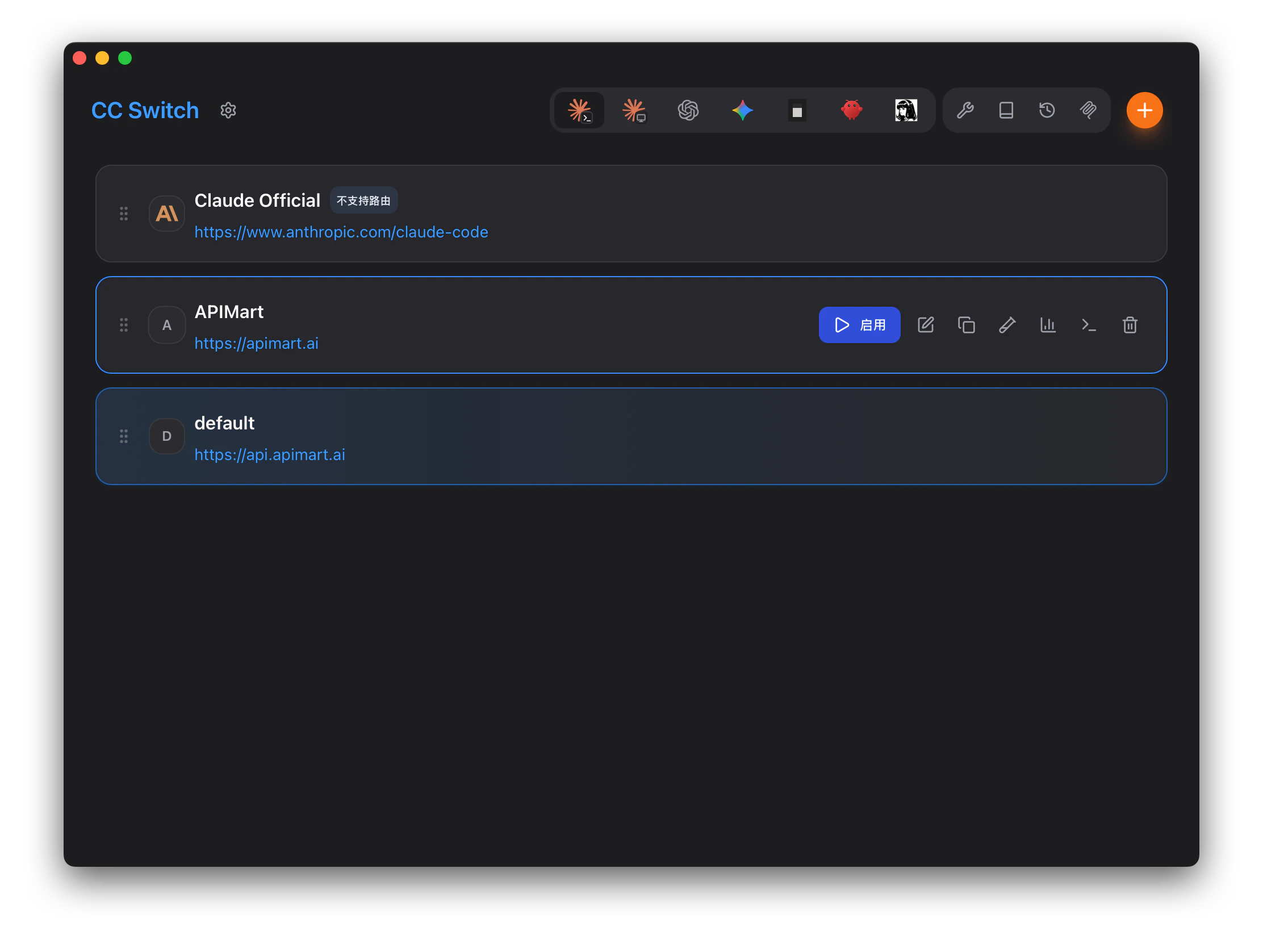This screenshot has height=952, width=1263.
Task: Switch to the Claude Desktop app tab
Action: [x=634, y=110]
